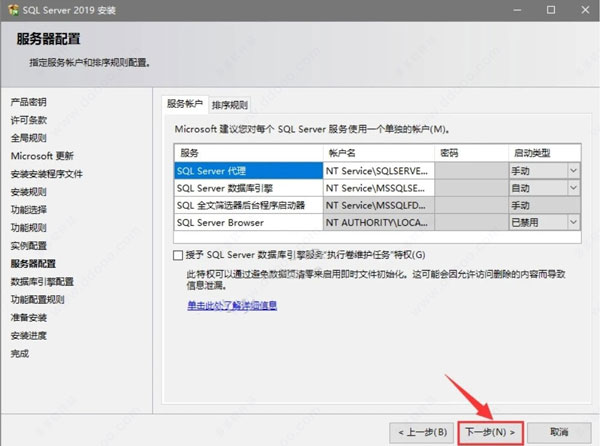This screenshot has height=446, width=600.
Task: Go back with the 上一步(B) button
Action: click(422, 432)
